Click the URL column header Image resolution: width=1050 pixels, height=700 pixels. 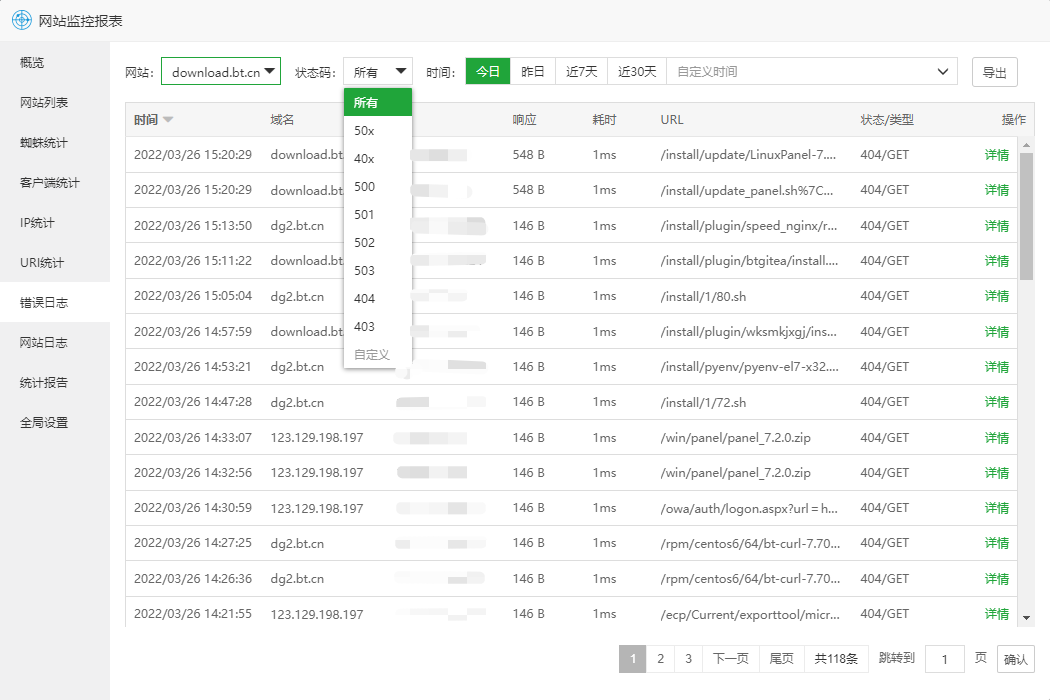(x=672, y=120)
